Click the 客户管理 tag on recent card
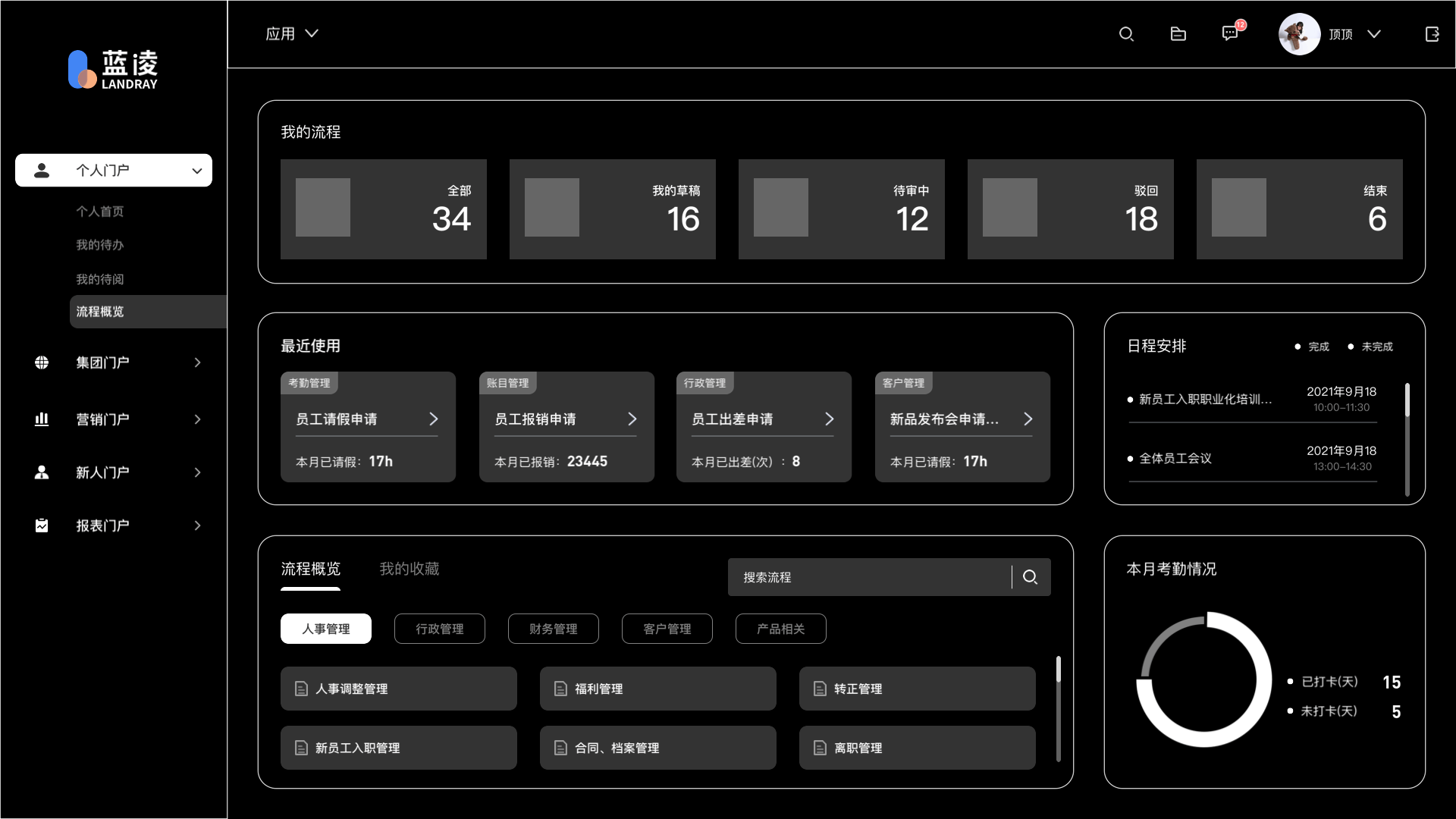1456x819 pixels. (904, 383)
